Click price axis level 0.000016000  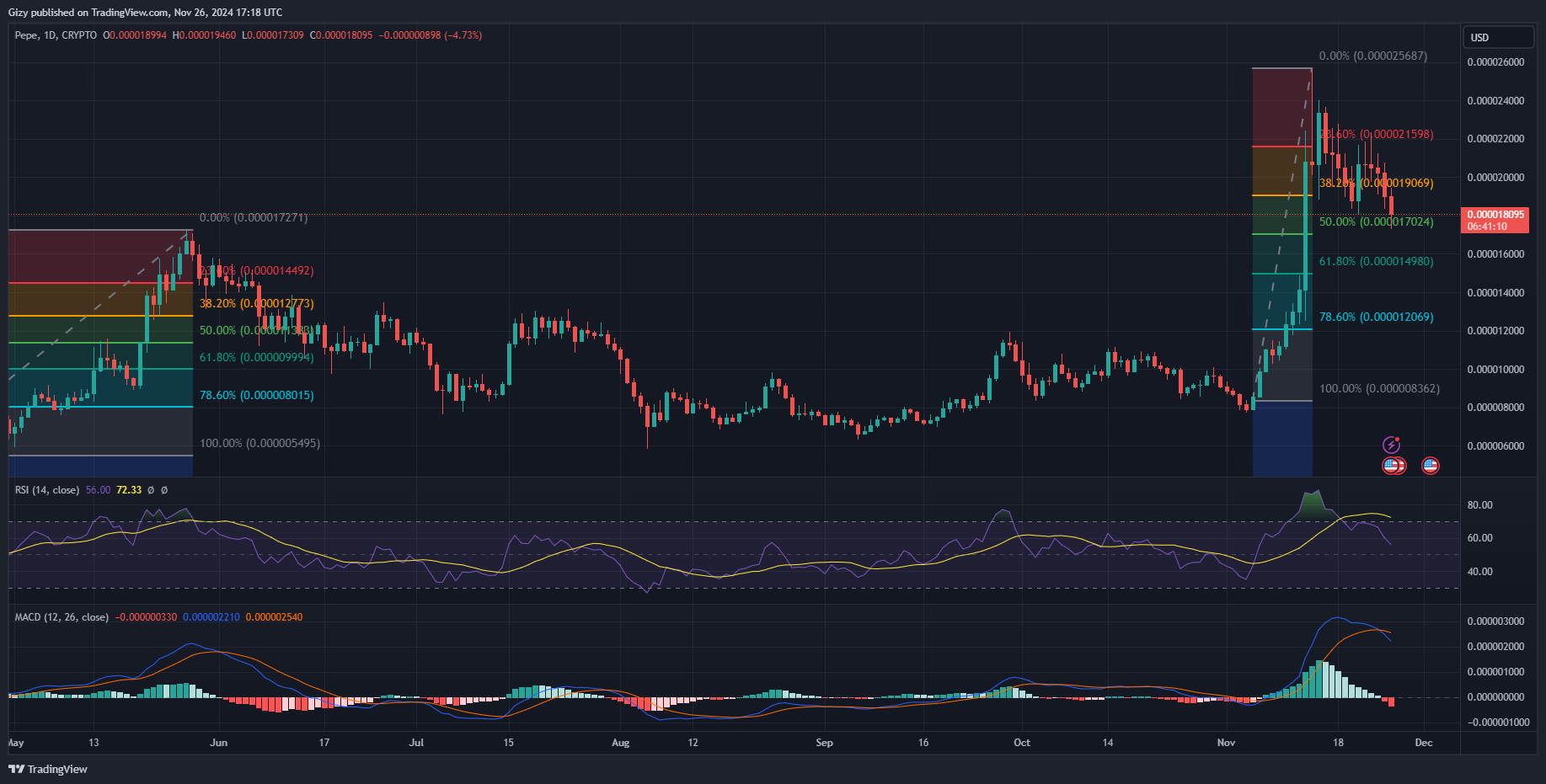click(x=1495, y=254)
